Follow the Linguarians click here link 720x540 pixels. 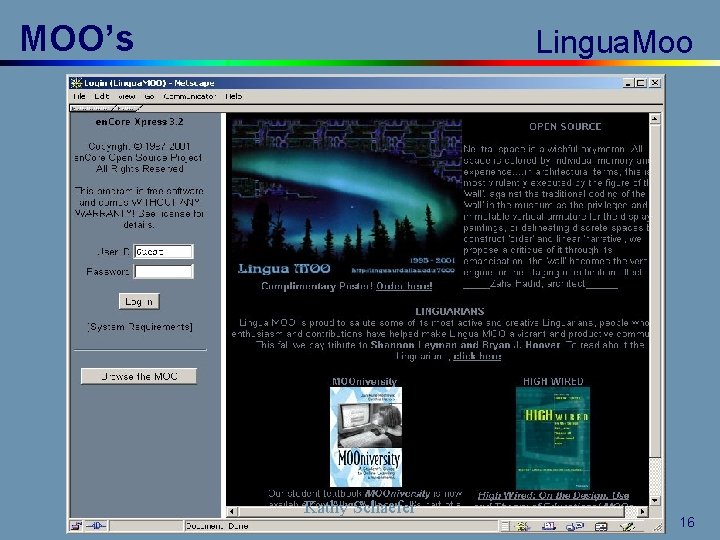(477, 356)
